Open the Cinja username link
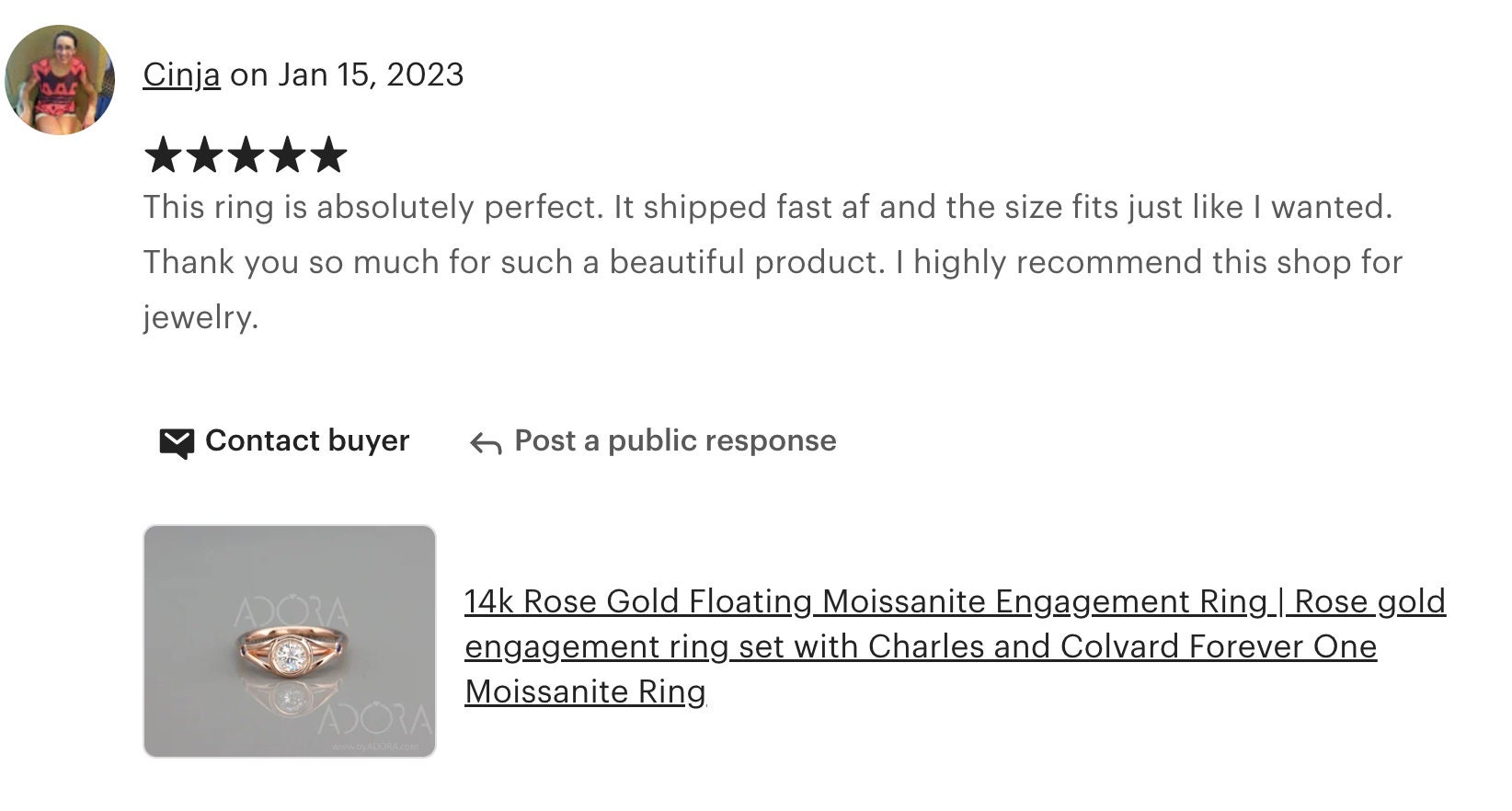The image size is (1512, 811). pos(181,74)
